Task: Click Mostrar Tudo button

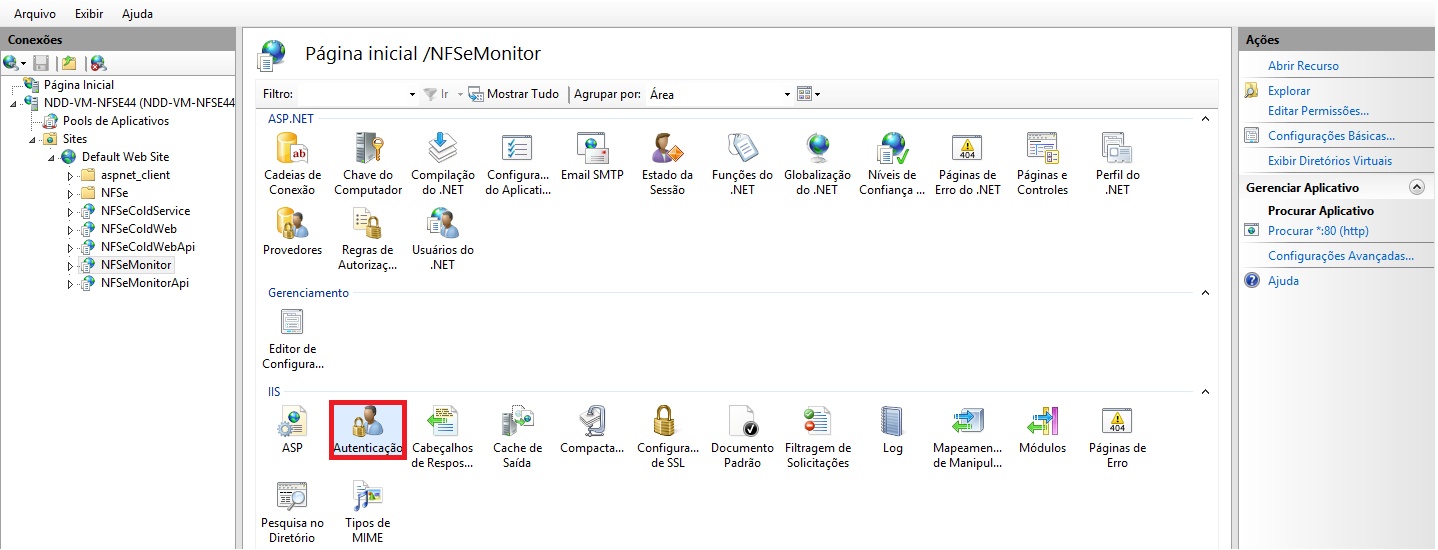Action: coord(513,94)
